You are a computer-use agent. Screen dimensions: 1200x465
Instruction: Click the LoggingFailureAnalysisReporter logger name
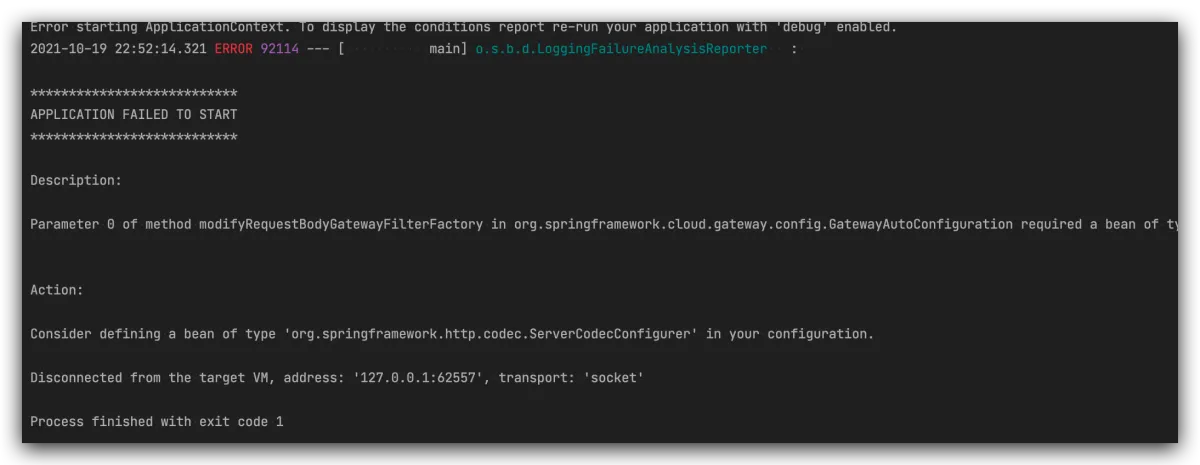point(620,49)
